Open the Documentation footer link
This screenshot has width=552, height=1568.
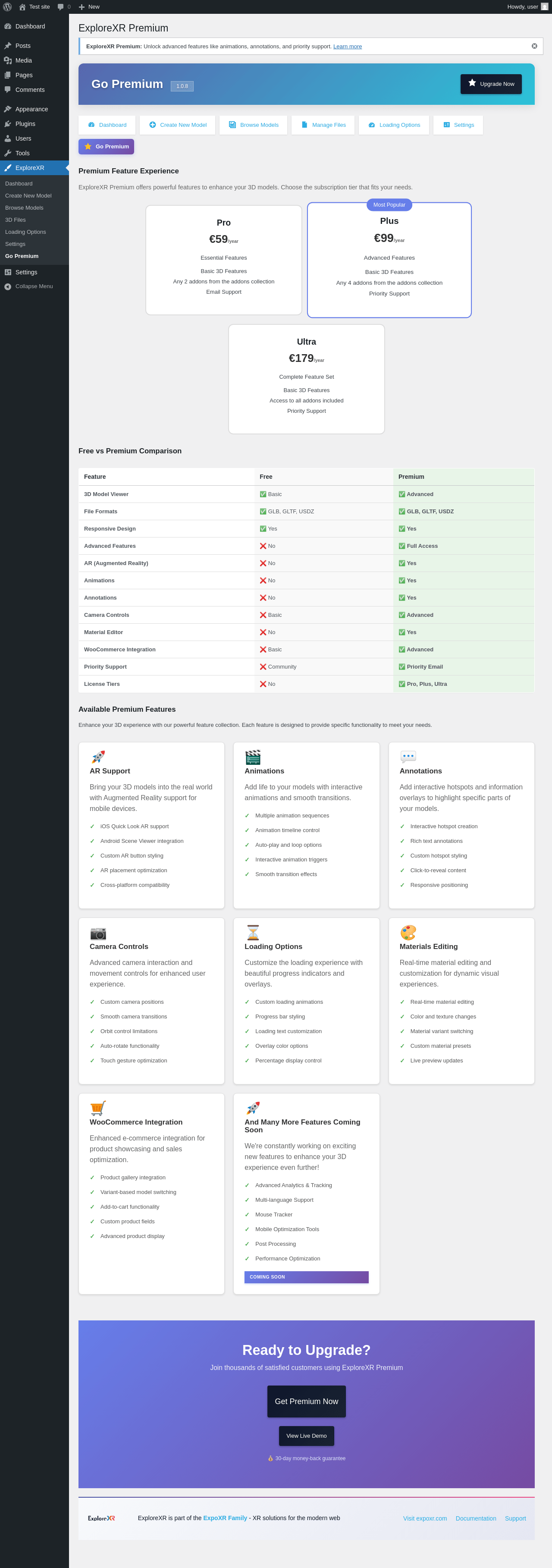[x=475, y=1518]
